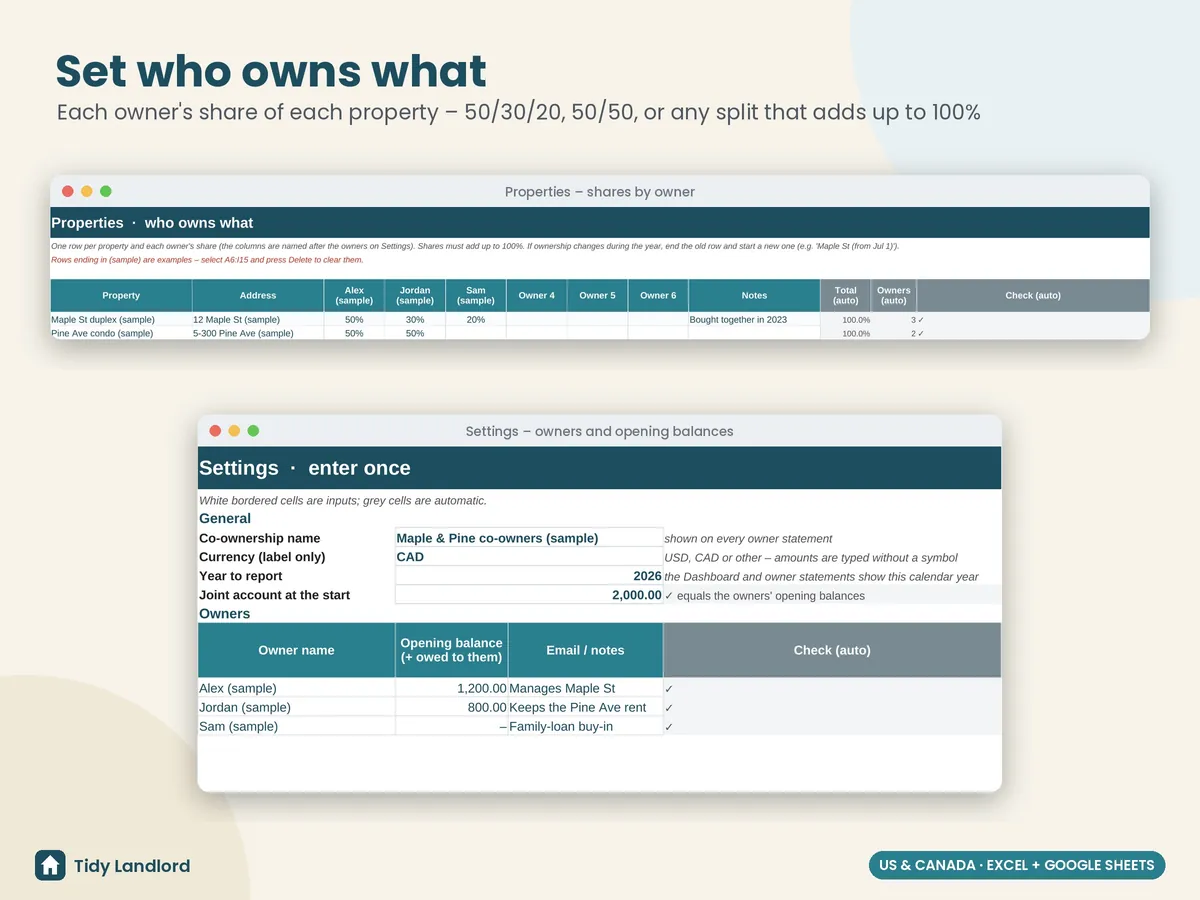Viewport: 1200px width, 900px height.
Task: Select the Total (auto) column header
Action: (x=846, y=295)
